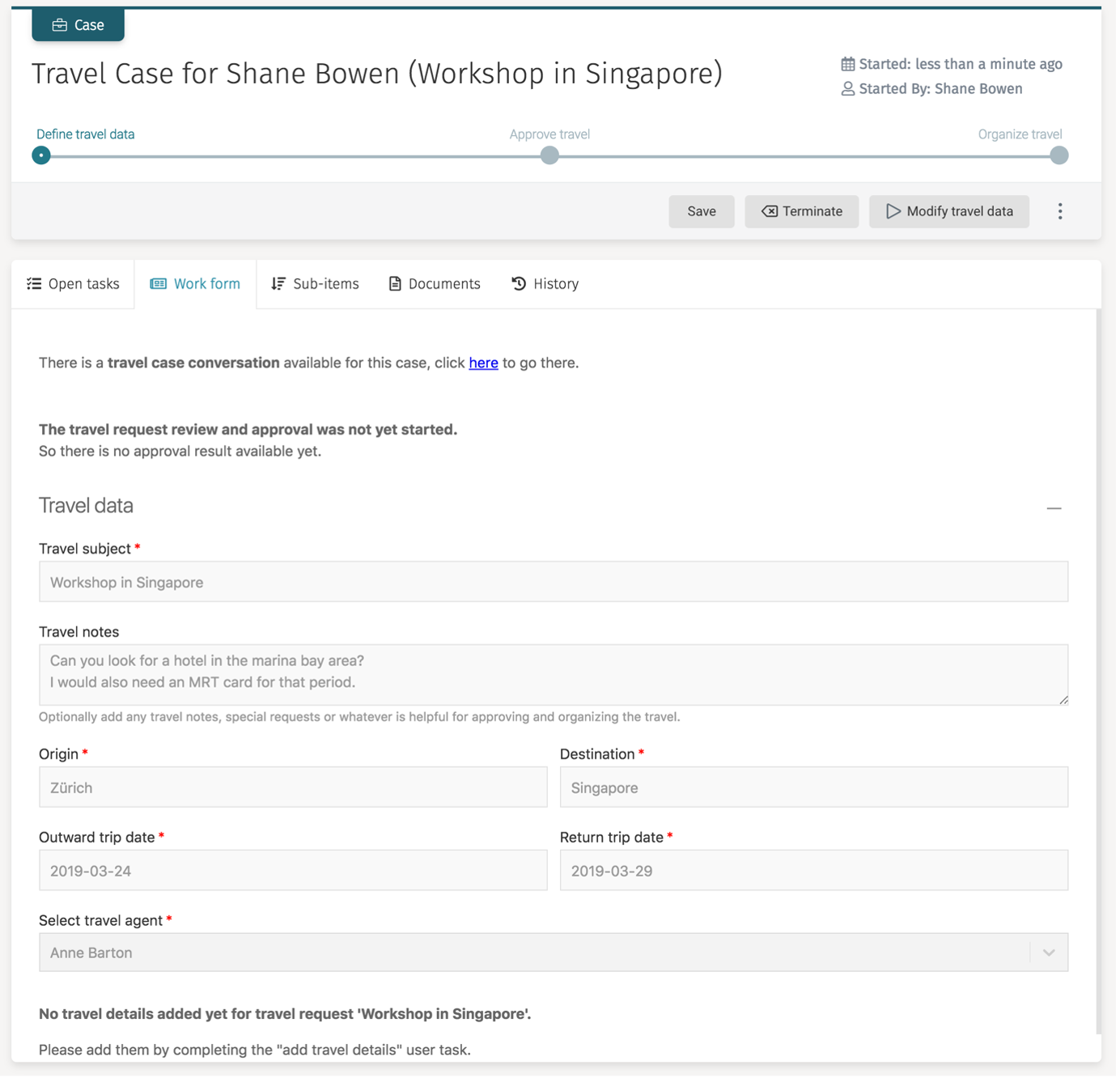Follow the 'here' conversation link
The height and width of the screenshot is (1078, 1120).
coord(483,363)
